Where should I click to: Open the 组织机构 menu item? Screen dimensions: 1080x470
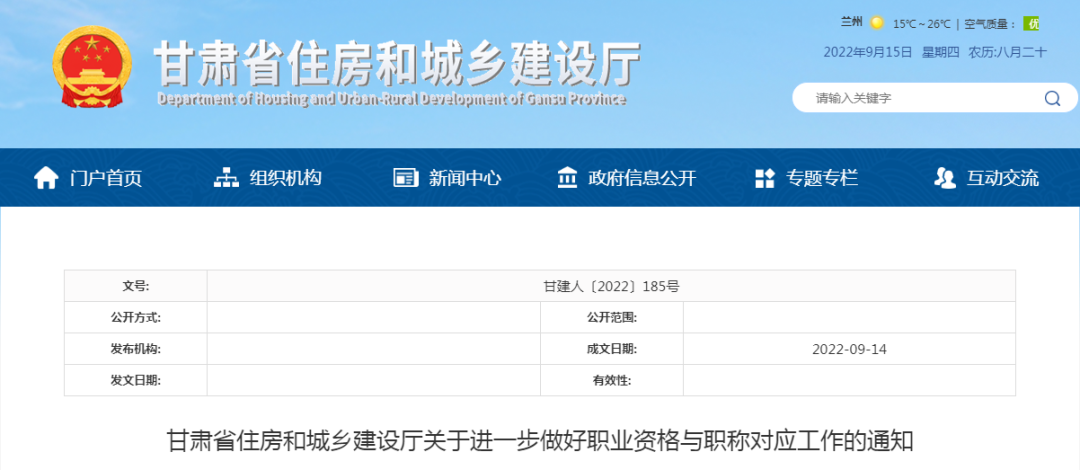286,178
